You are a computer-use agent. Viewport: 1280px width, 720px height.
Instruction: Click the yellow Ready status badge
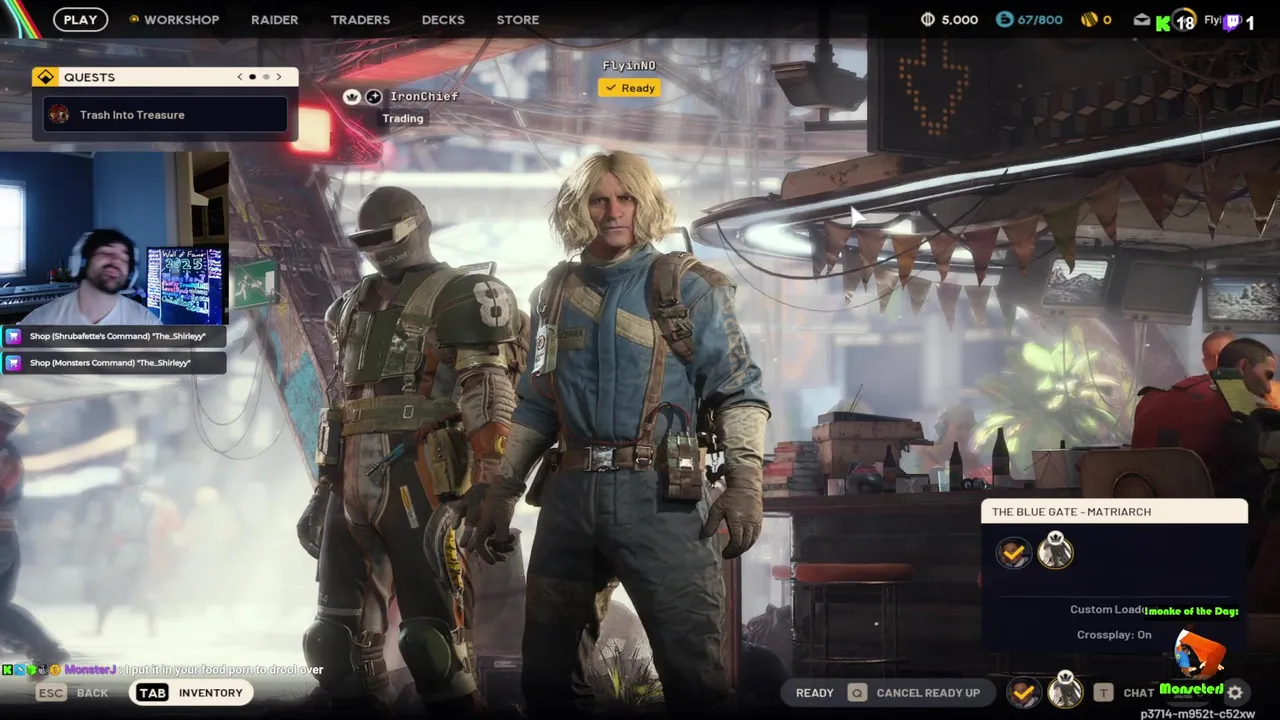coord(629,88)
